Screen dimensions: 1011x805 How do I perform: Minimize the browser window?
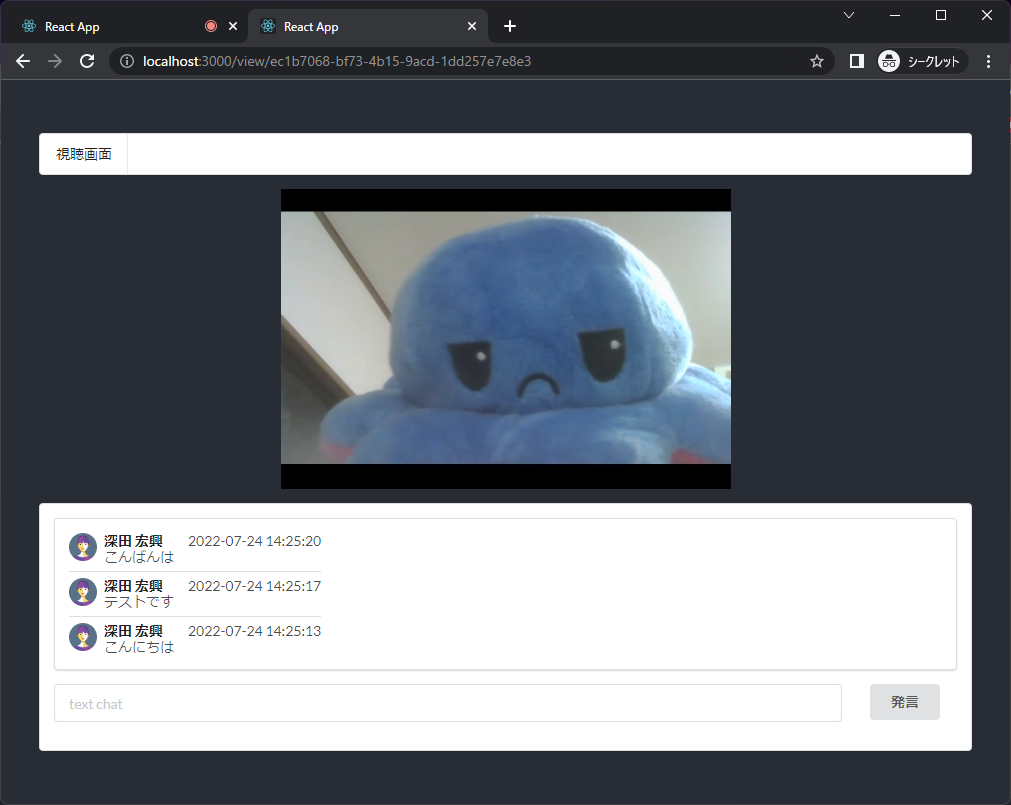pos(895,15)
